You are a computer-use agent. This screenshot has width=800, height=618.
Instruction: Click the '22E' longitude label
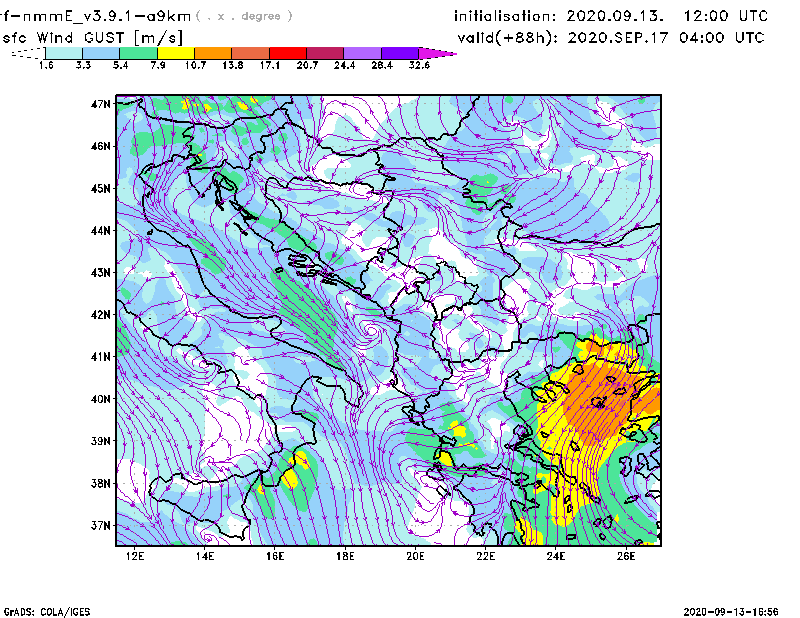[x=486, y=556]
